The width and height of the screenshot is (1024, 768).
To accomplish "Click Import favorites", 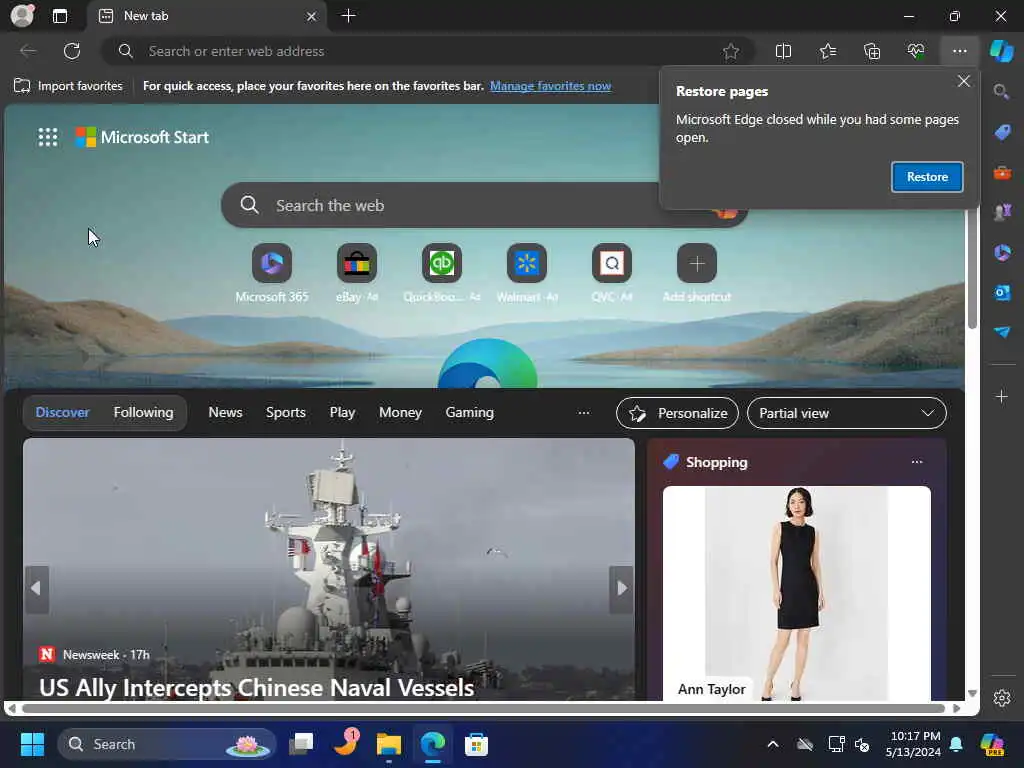I will (x=68, y=86).
